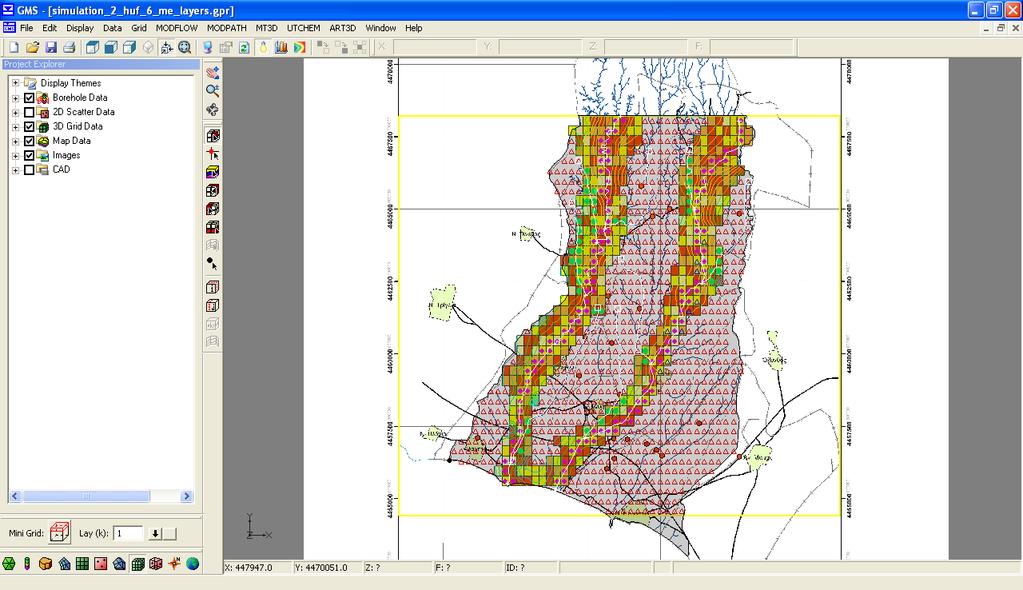
Task: Switch to the GIS module globe icon
Action: click(192, 563)
